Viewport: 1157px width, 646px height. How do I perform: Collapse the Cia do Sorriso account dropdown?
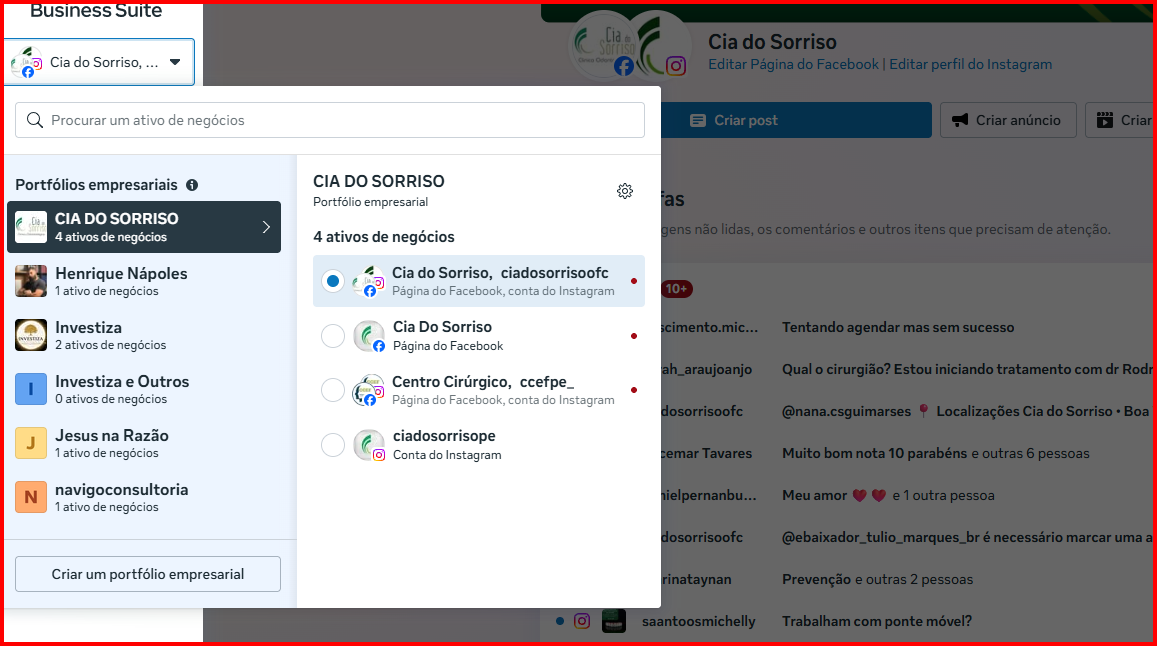coord(175,62)
